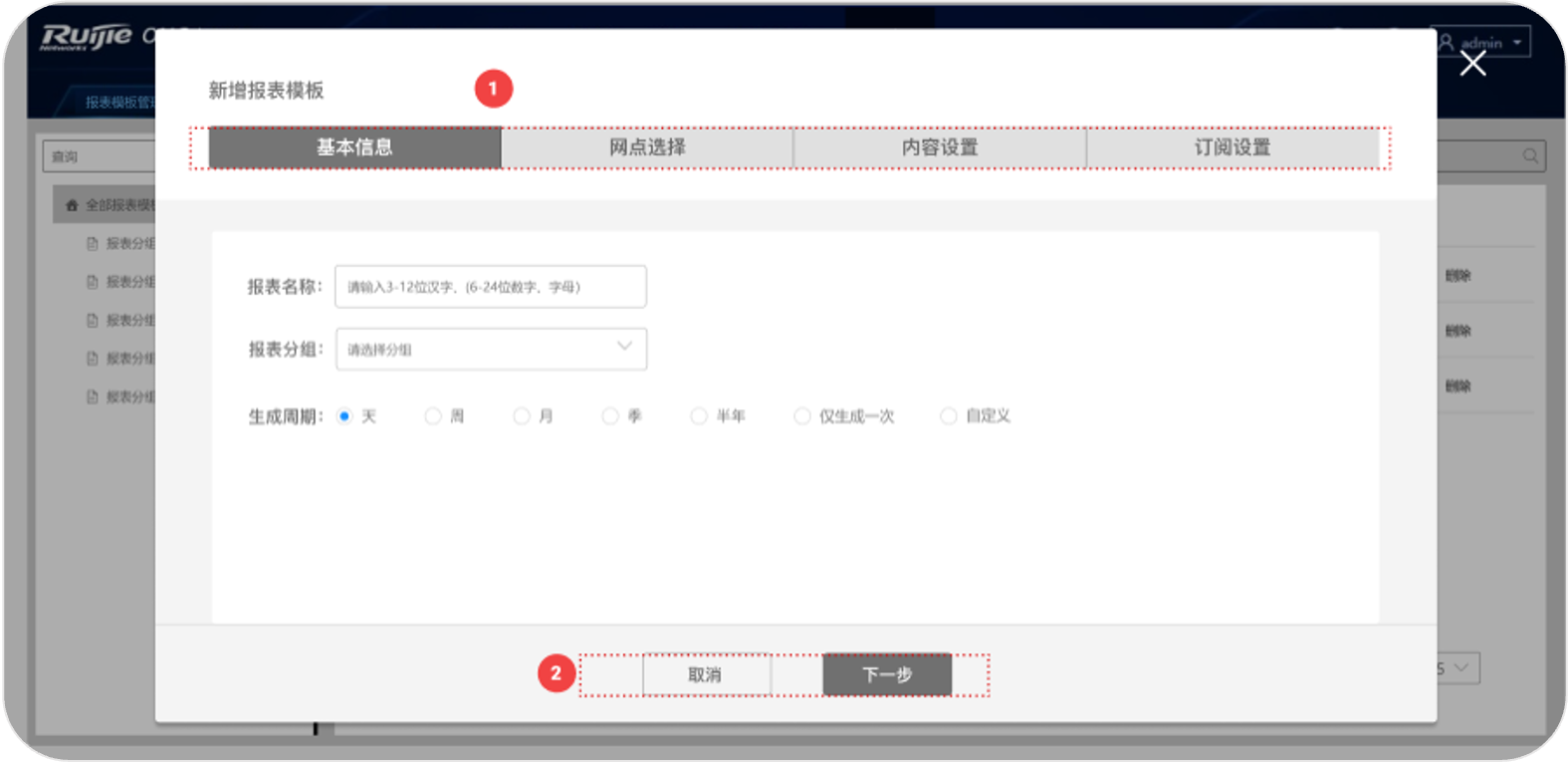The image size is (1568, 763).
Task: Click the Ruijie Networks logo
Action: pos(87,38)
